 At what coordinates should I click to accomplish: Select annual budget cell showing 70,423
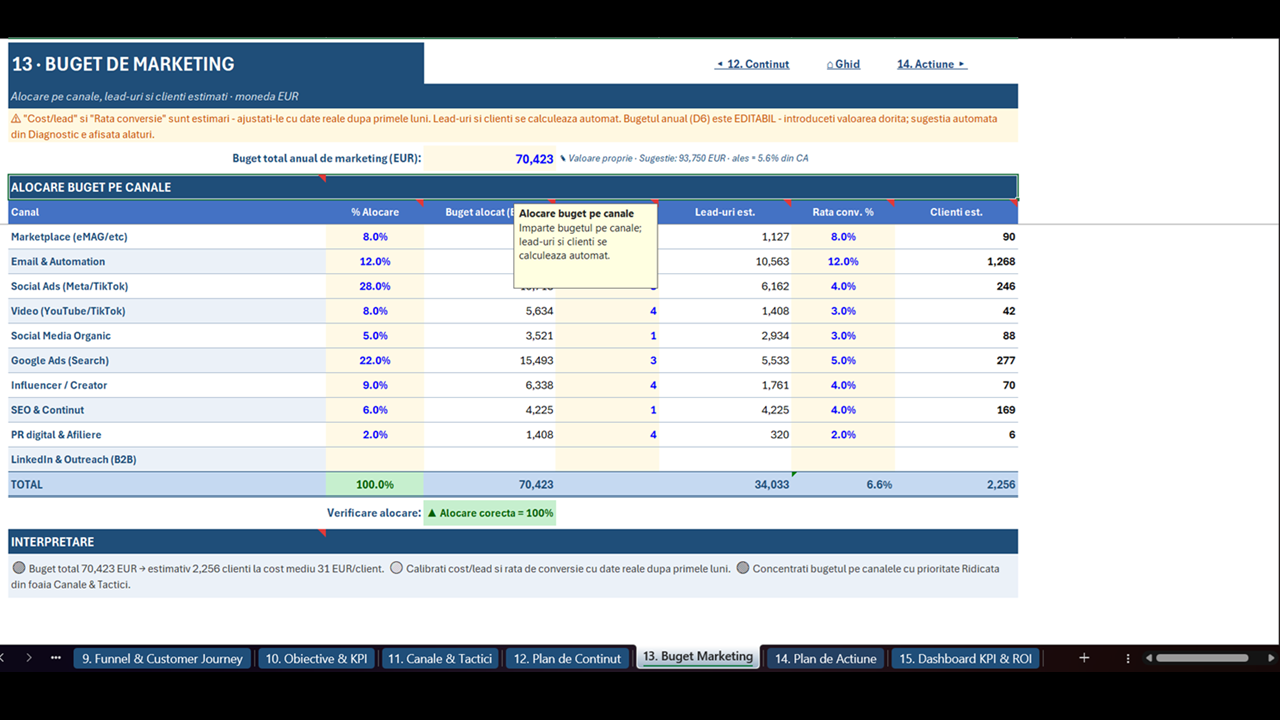click(490, 159)
